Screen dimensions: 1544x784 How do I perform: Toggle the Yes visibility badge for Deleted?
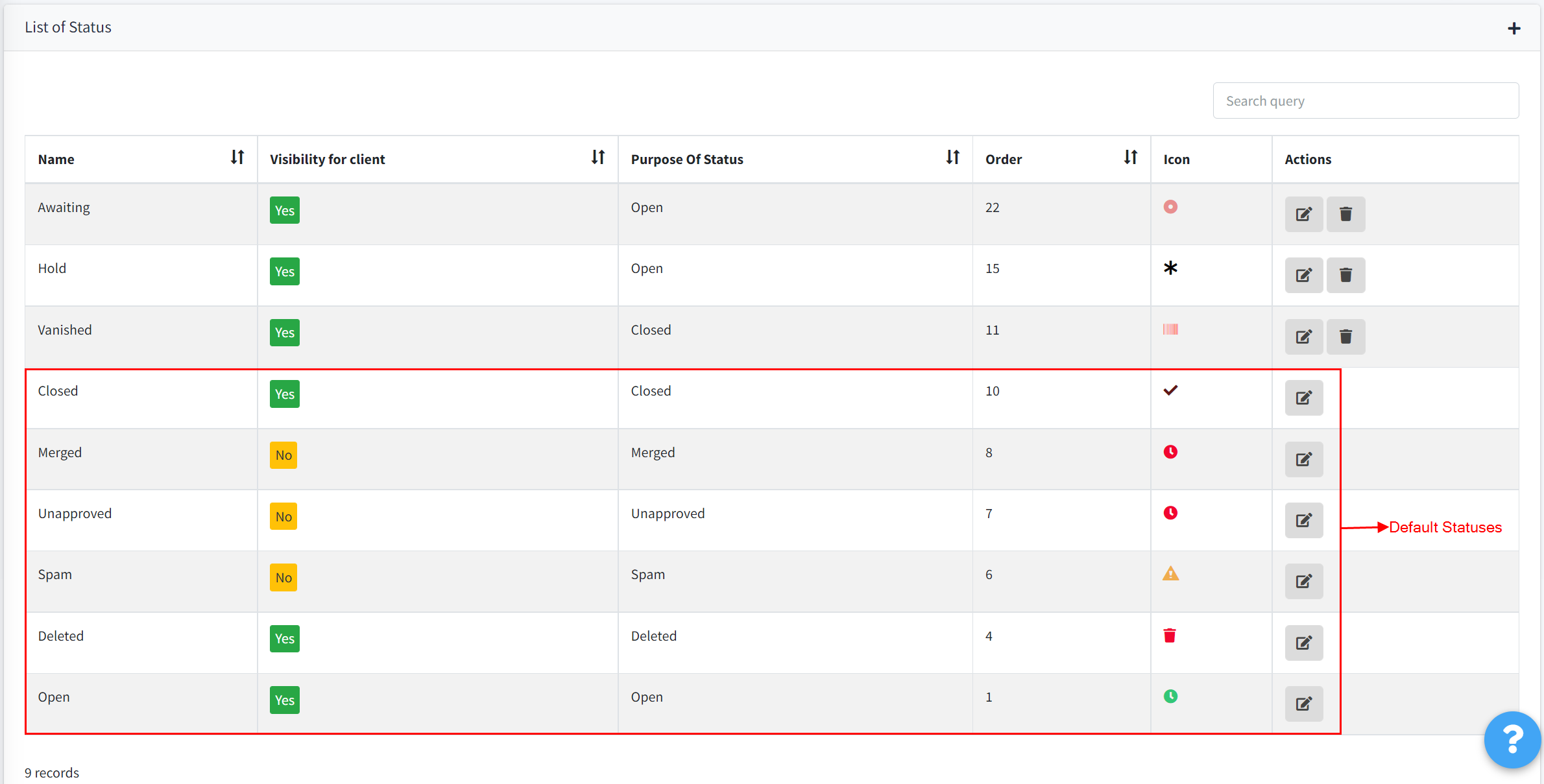(x=284, y=638)
